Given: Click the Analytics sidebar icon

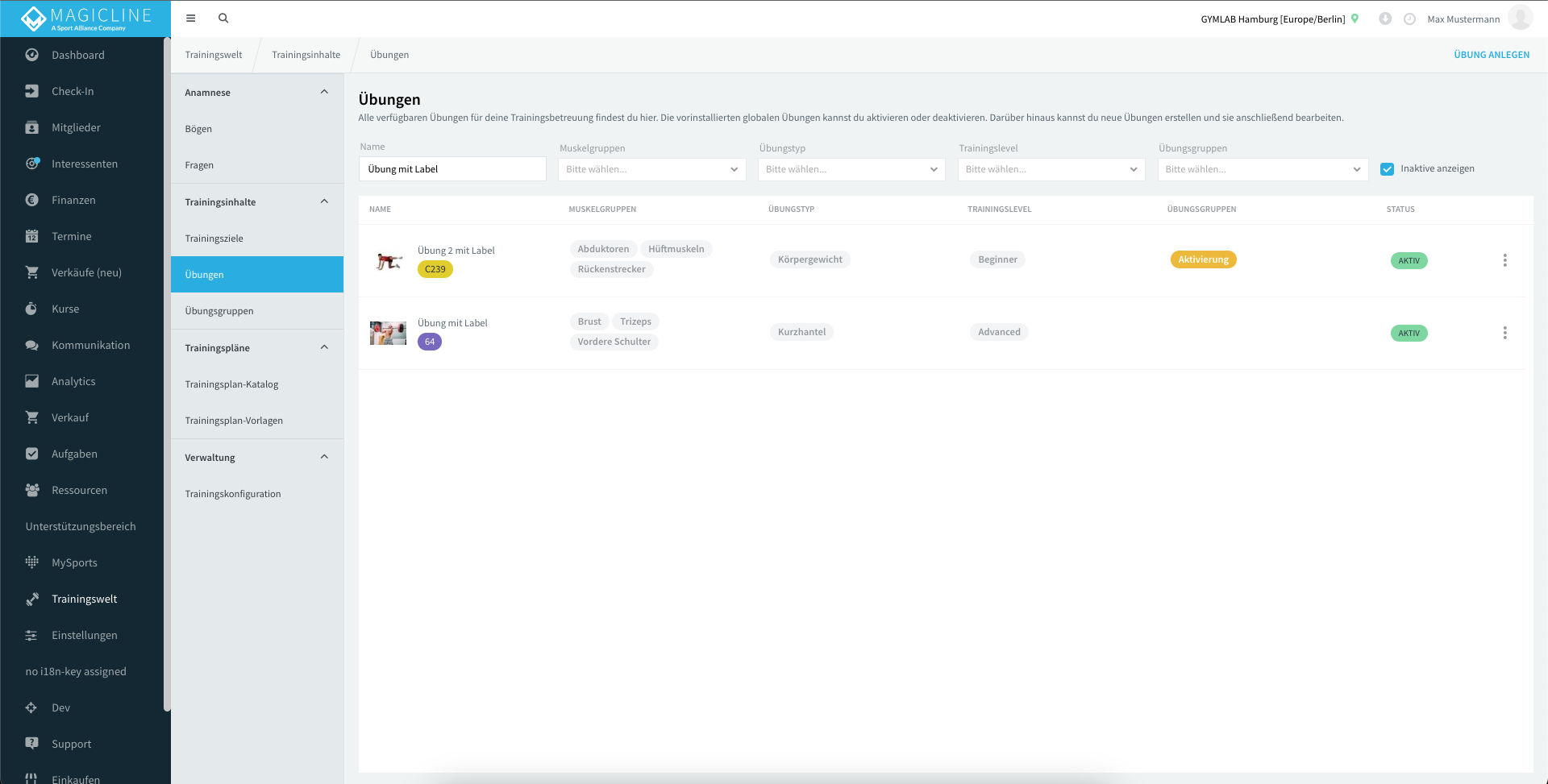Looking at the screenshot, I should pos(31,381).
